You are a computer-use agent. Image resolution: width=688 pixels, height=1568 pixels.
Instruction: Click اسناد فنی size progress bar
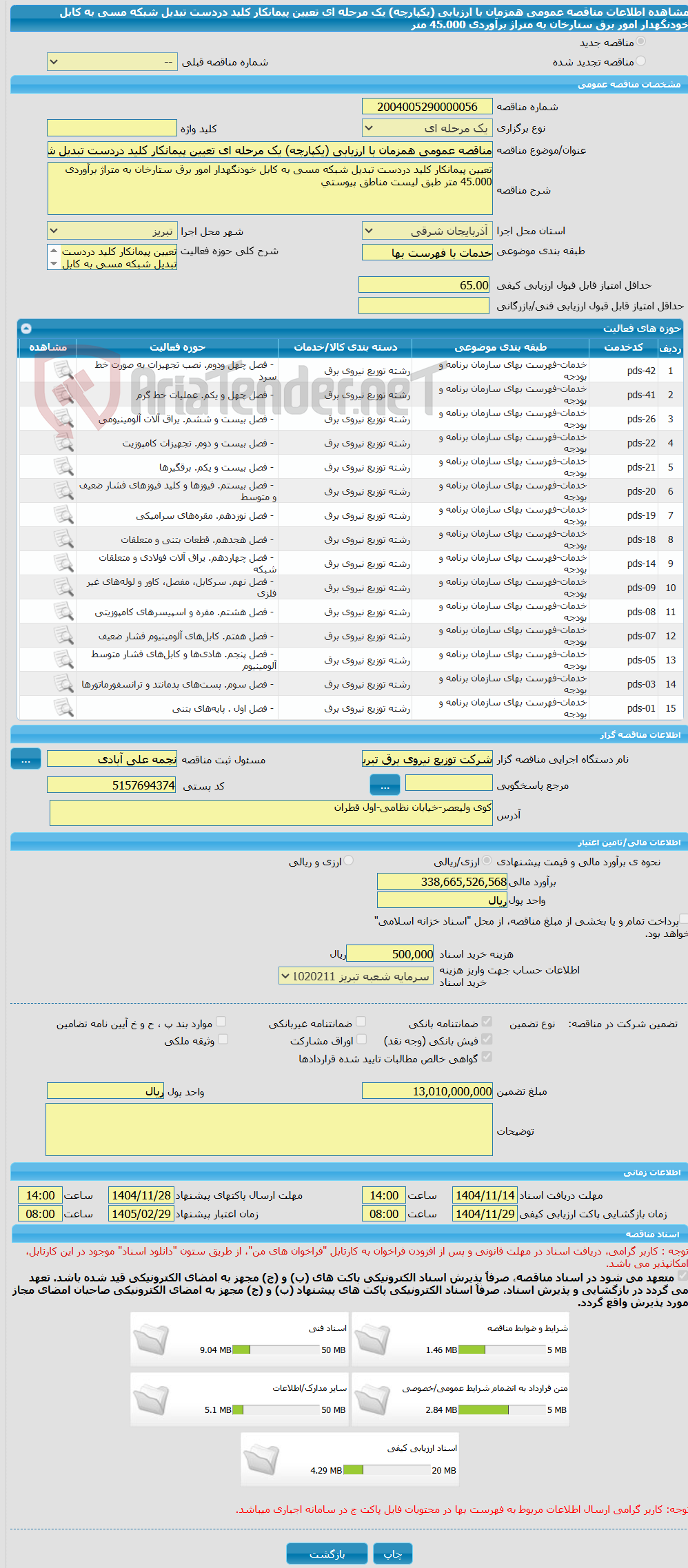click(x=276, y=1350)
